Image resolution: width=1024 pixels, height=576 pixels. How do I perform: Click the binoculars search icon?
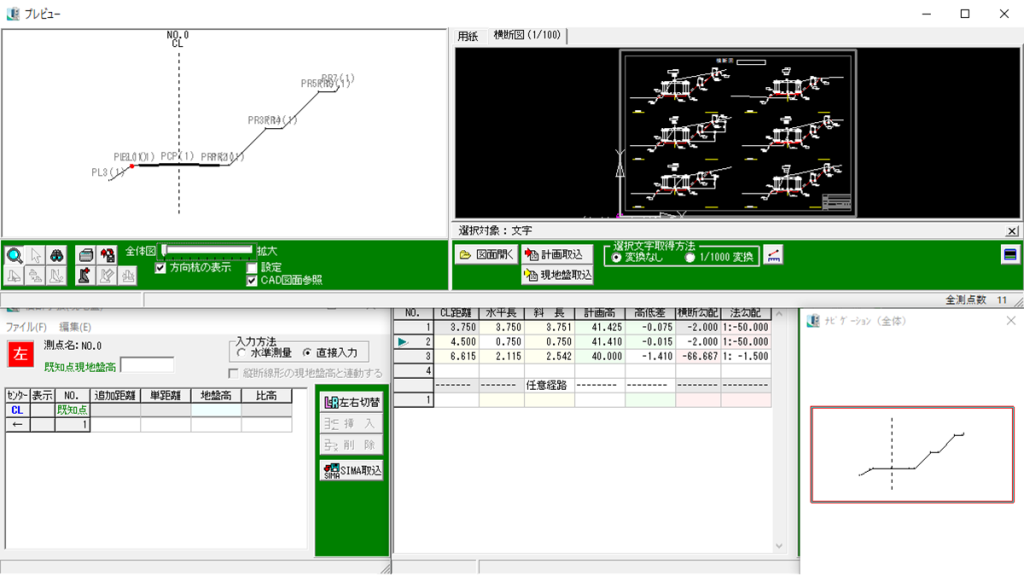(x=58, y=255)
